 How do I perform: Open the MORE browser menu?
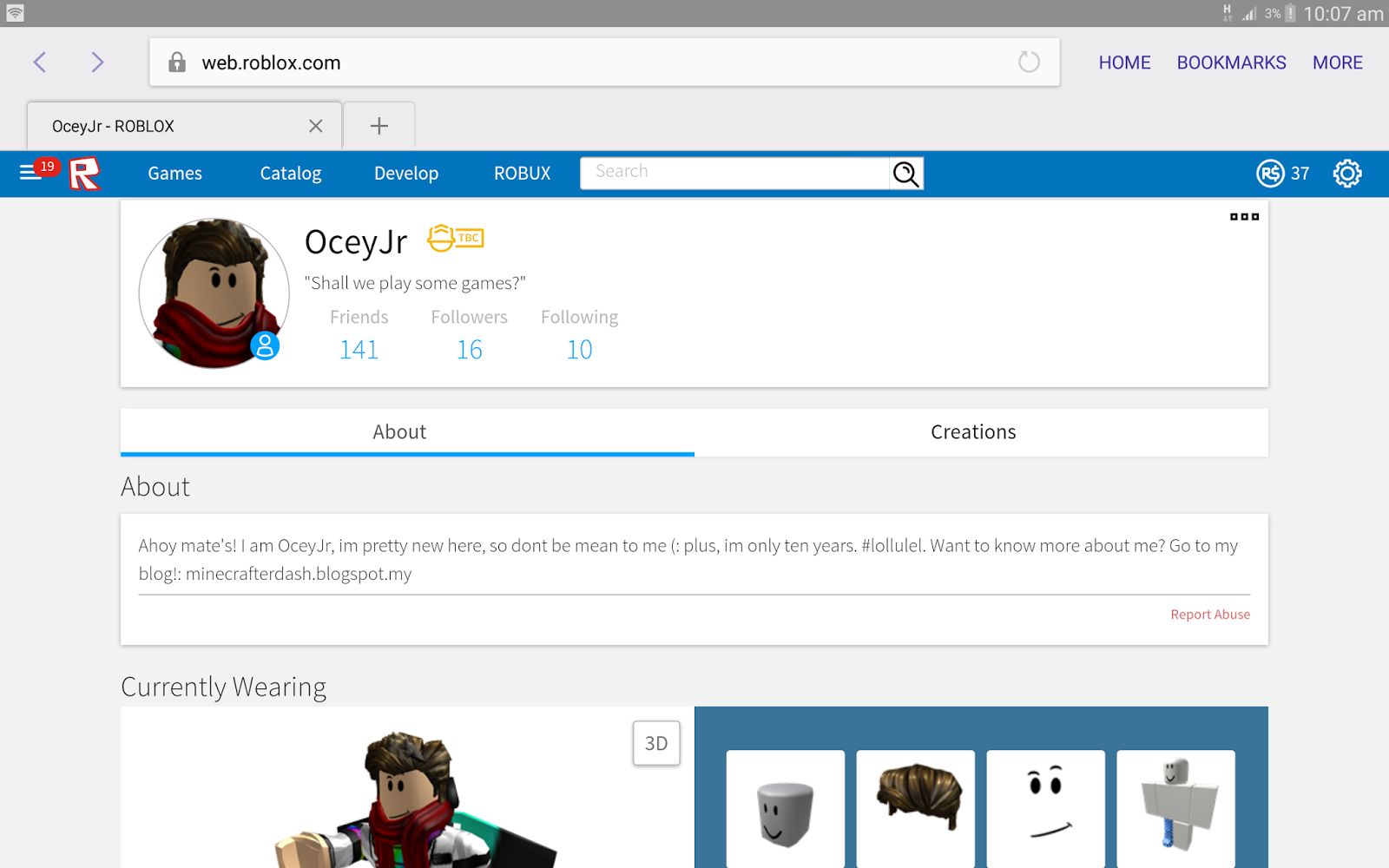1338,62
